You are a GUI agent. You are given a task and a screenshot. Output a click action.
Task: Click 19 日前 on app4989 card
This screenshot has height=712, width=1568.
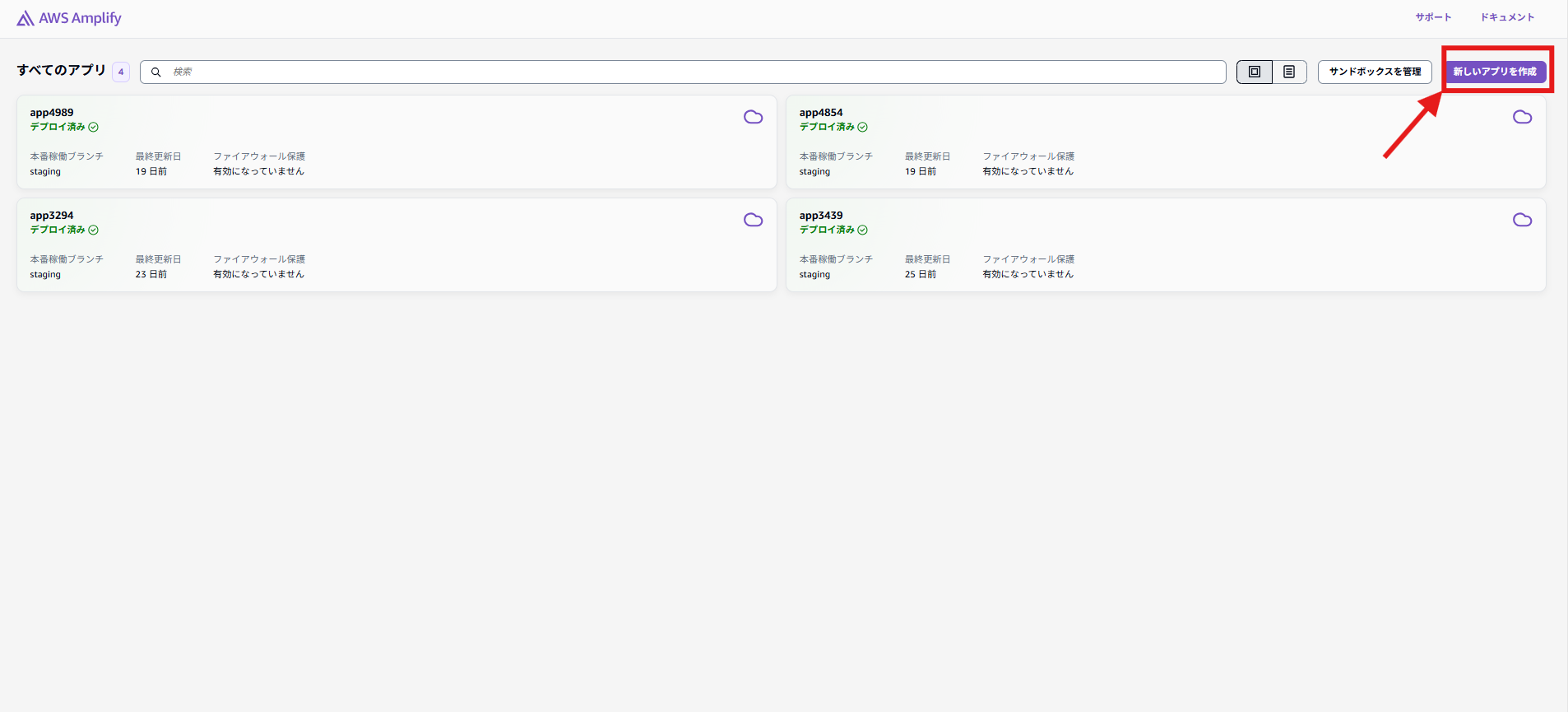pyautogui.click(x=151, y=172)
